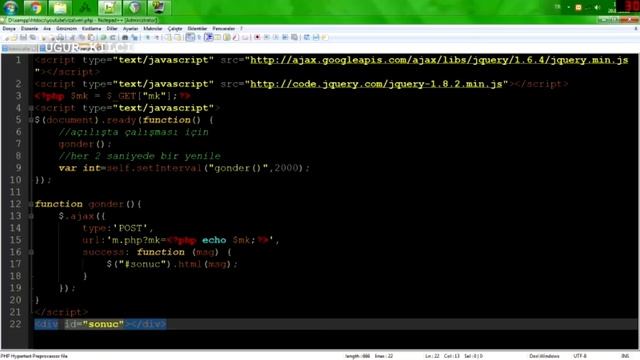Click the Save toolbar icon

(23, 38)
